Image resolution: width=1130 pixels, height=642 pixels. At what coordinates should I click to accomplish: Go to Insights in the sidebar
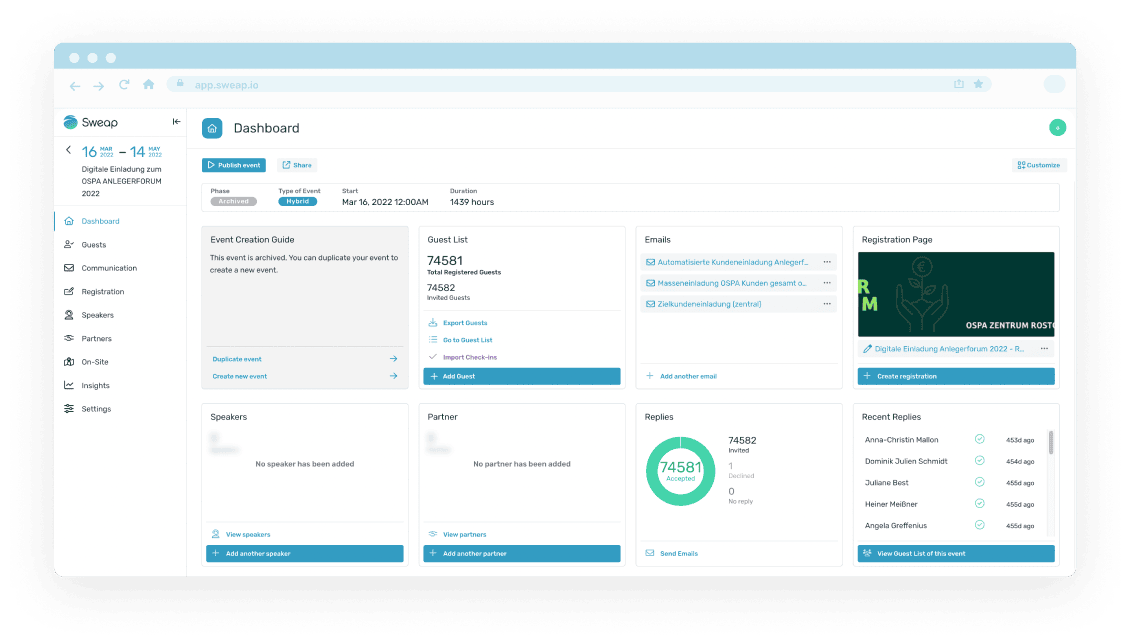pos(95,385)
